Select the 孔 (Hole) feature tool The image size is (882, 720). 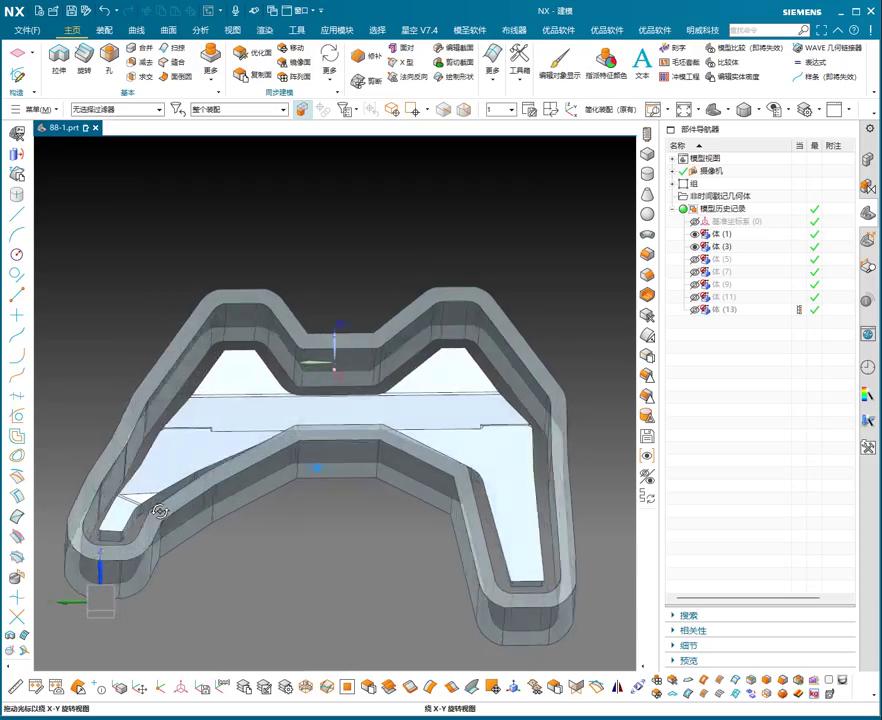109,57
